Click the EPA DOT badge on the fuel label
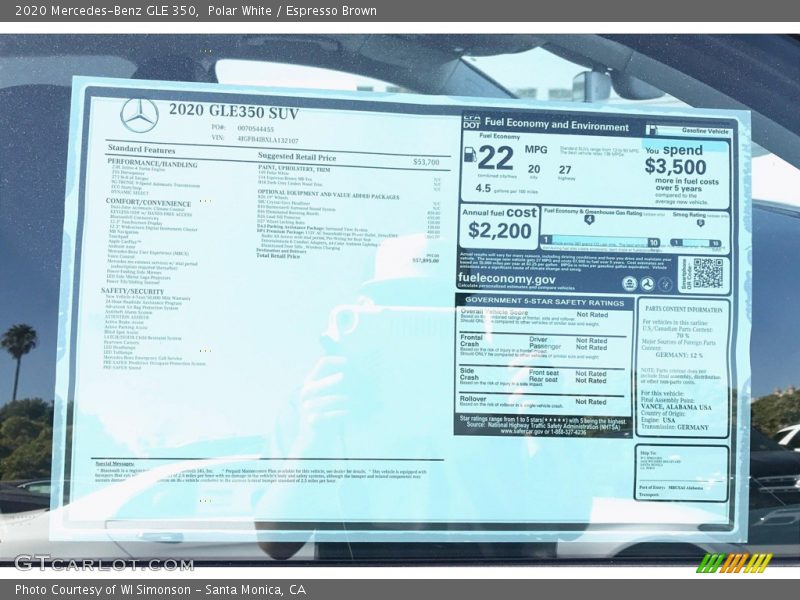Screen dimensions: 800x600 [x=472, y=121]
